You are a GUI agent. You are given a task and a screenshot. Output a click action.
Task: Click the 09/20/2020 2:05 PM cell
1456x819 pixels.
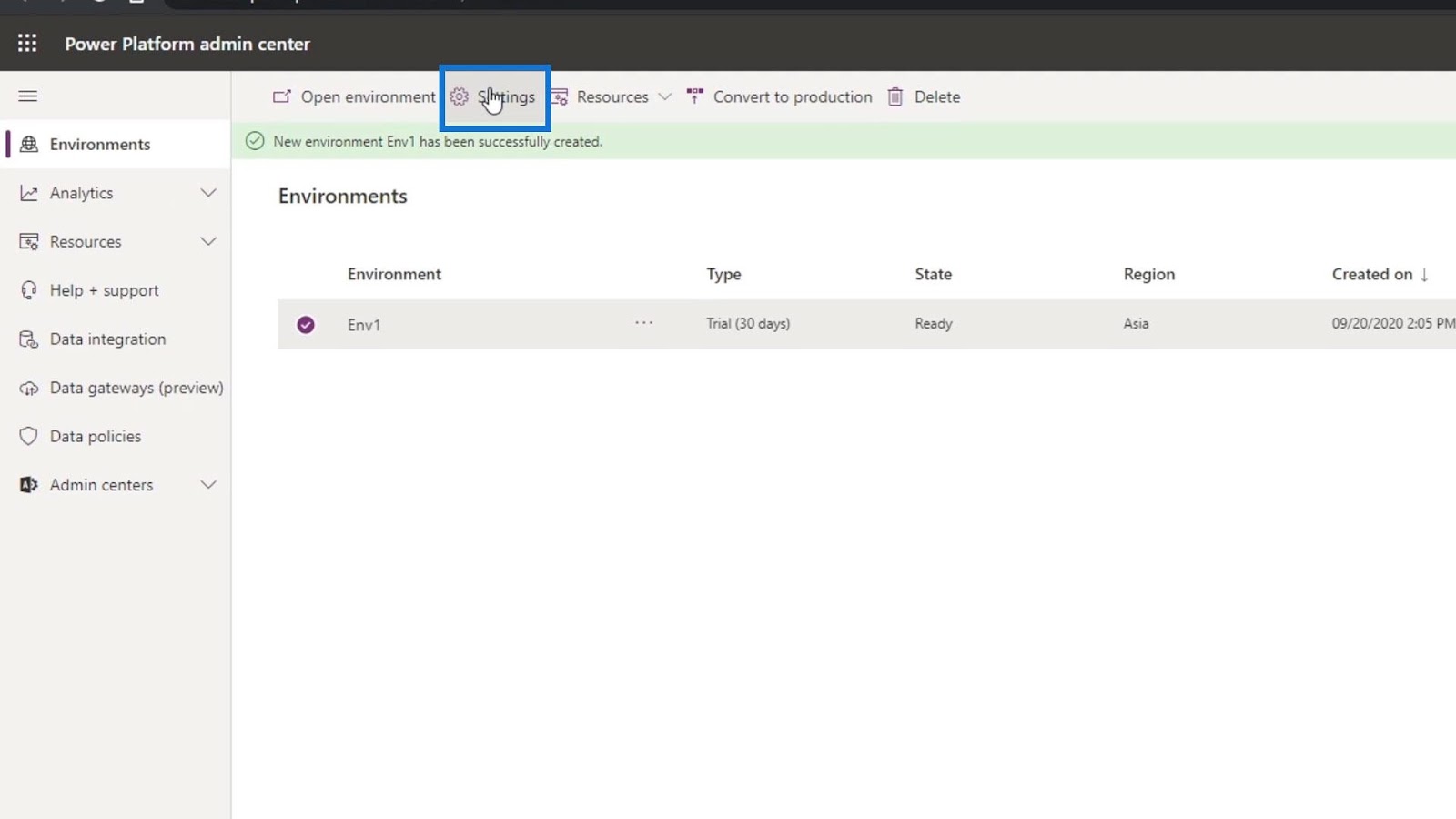[x=1393, y=323]
